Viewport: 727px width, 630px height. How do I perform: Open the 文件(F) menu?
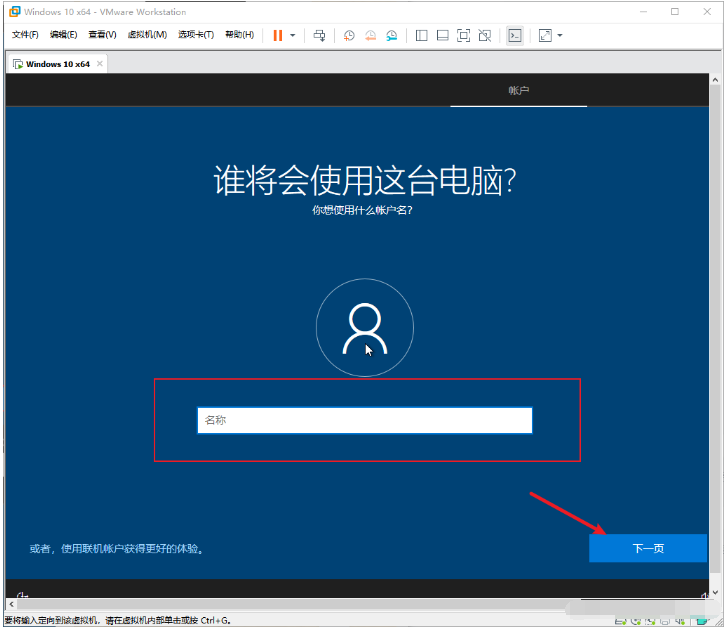click(25, 35)
